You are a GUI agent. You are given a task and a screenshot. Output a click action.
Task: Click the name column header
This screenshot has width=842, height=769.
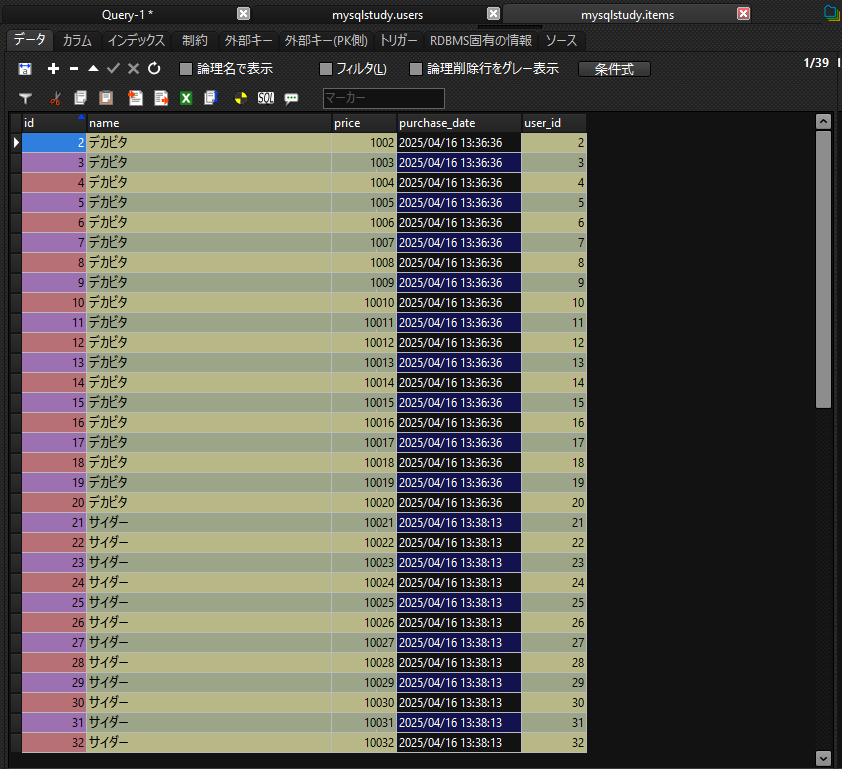click(x=209, y=123)
